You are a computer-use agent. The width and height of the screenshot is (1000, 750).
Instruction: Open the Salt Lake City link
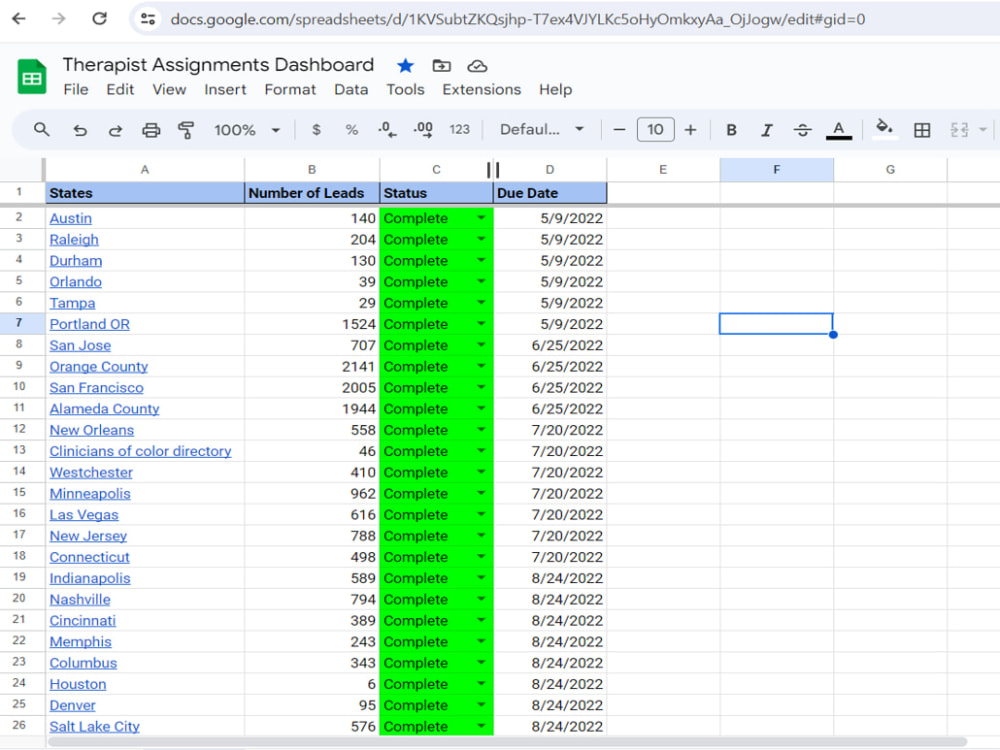tap(94, 726)
